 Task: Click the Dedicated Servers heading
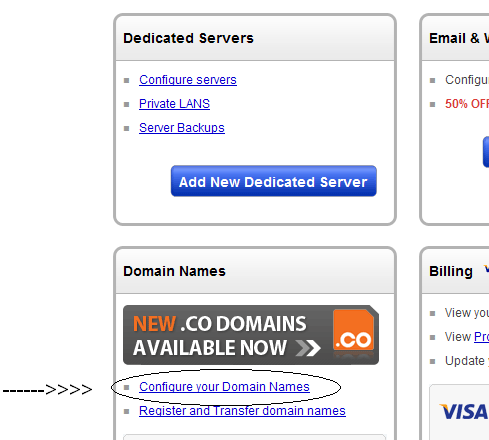point(188,38)
